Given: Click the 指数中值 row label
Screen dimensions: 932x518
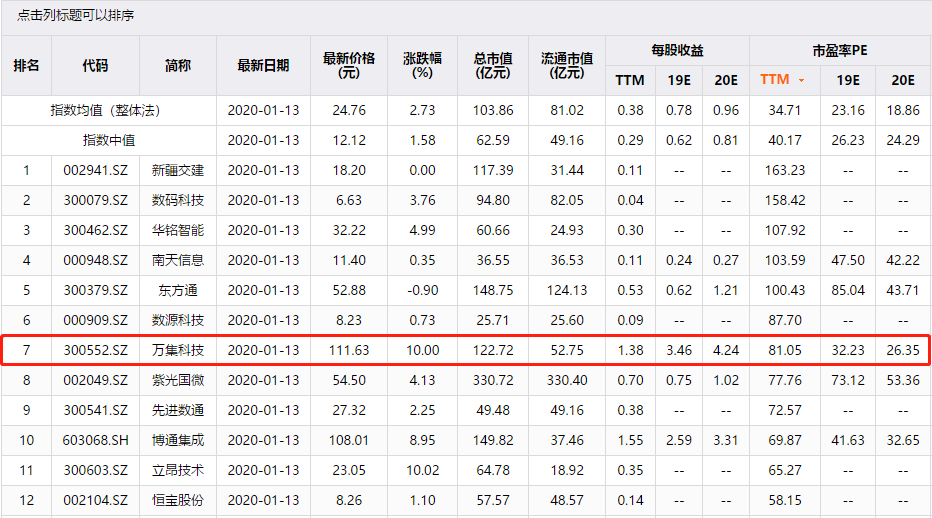Looking at the screenshot, I should point(109,140).
